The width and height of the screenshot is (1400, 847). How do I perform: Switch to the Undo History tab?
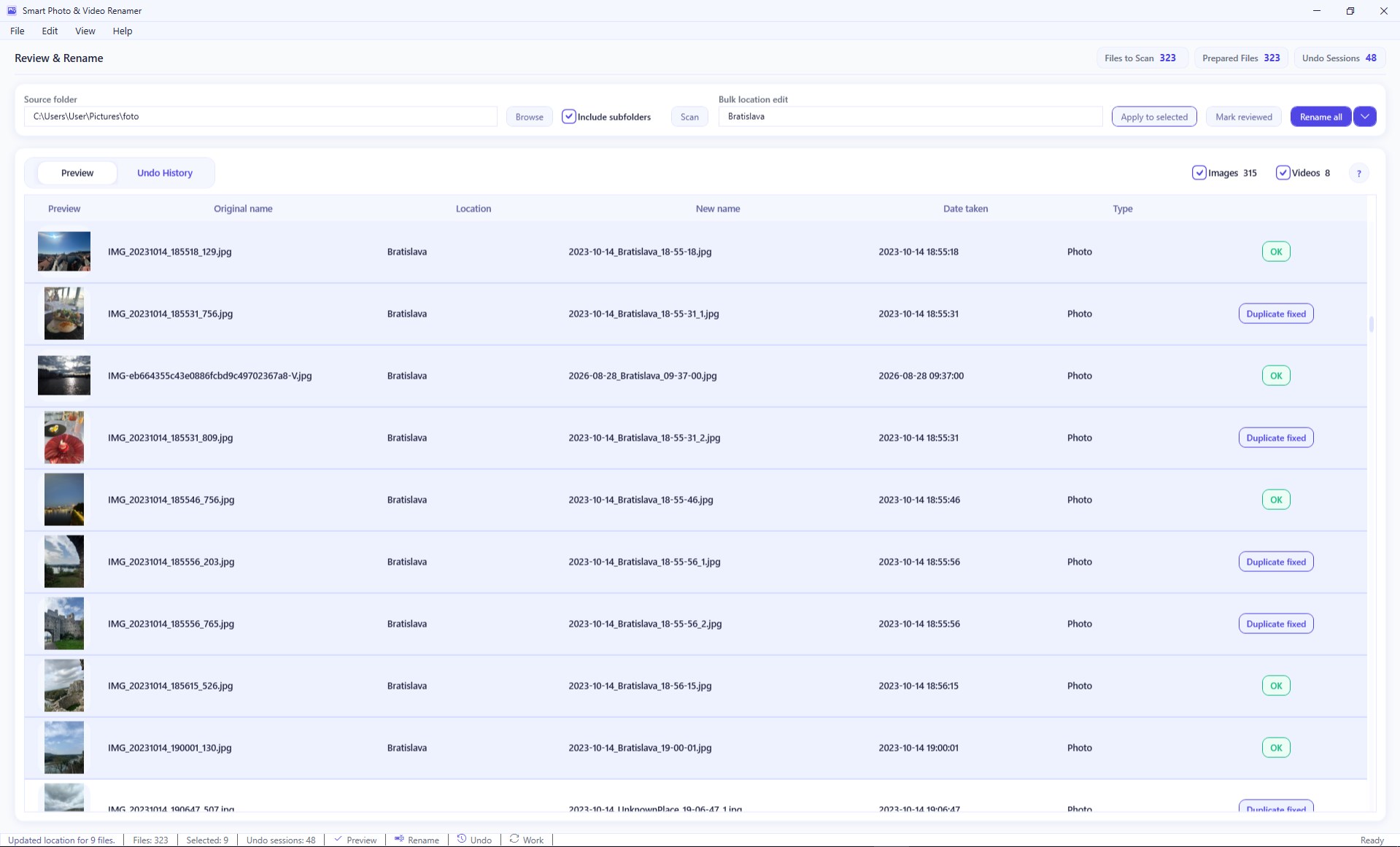point(165,173)
